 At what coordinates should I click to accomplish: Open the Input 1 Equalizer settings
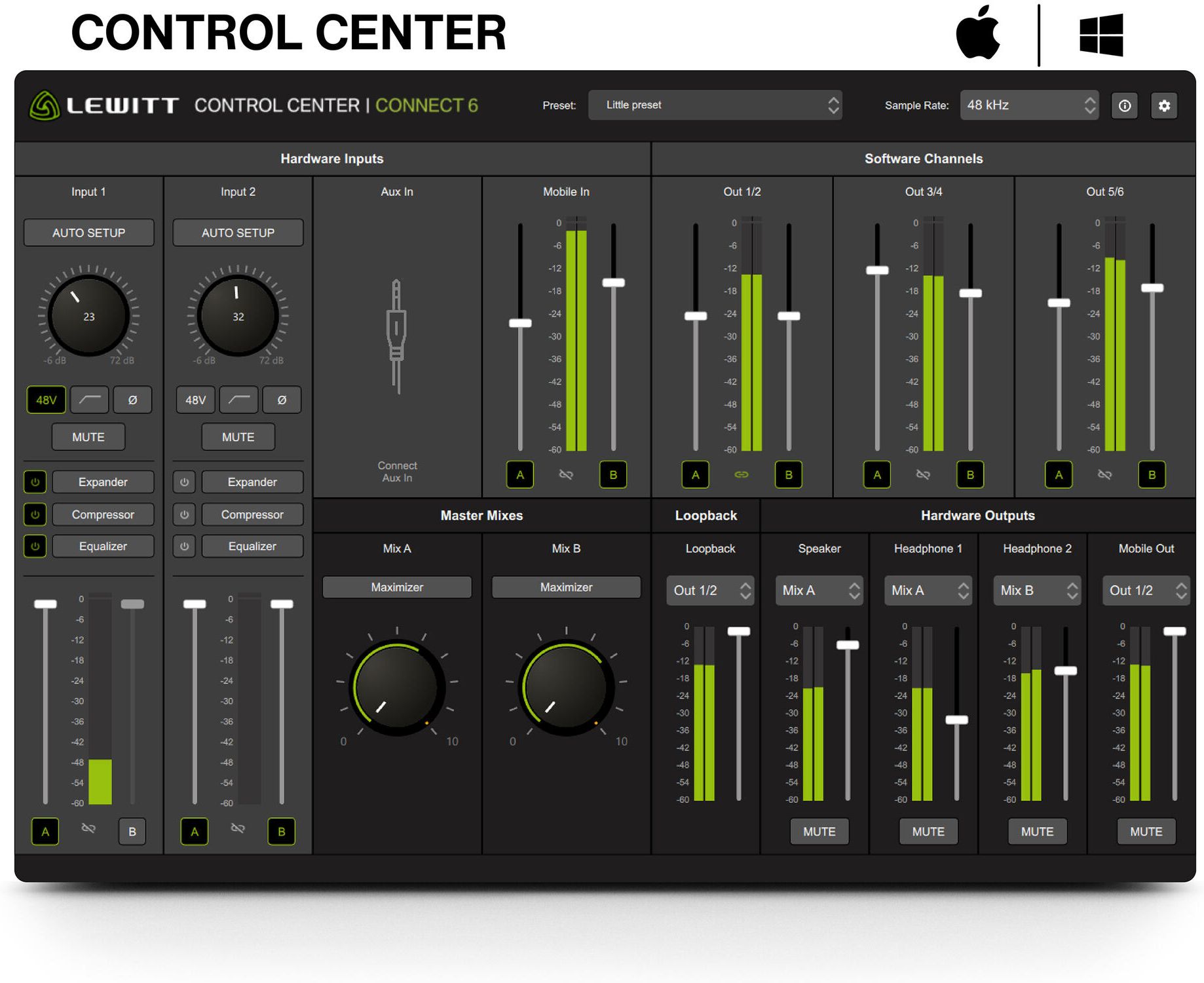[103, 546]
